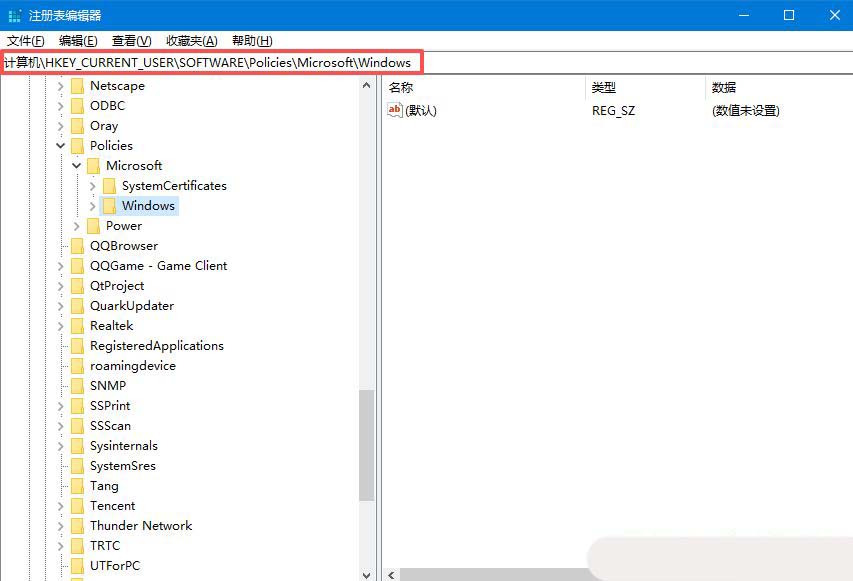Expand the Tencent key
The image size is (853, 581).
(x=60, y=506)
